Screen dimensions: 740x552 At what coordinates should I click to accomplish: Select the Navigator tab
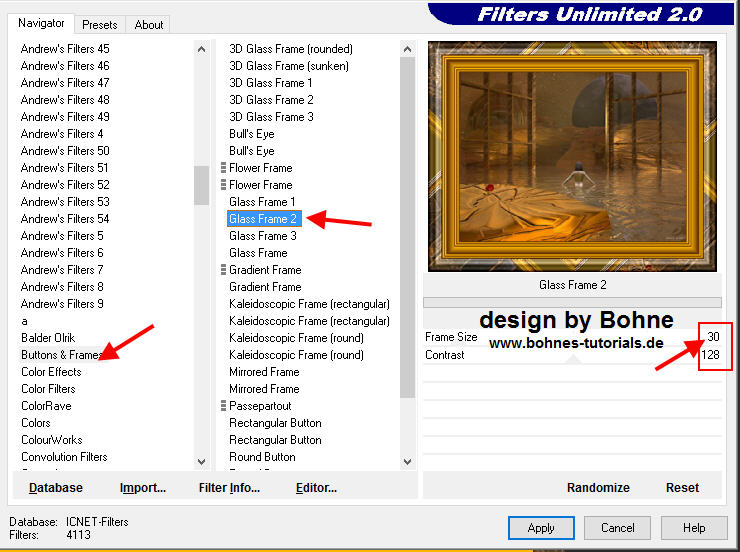coord(41,23)
